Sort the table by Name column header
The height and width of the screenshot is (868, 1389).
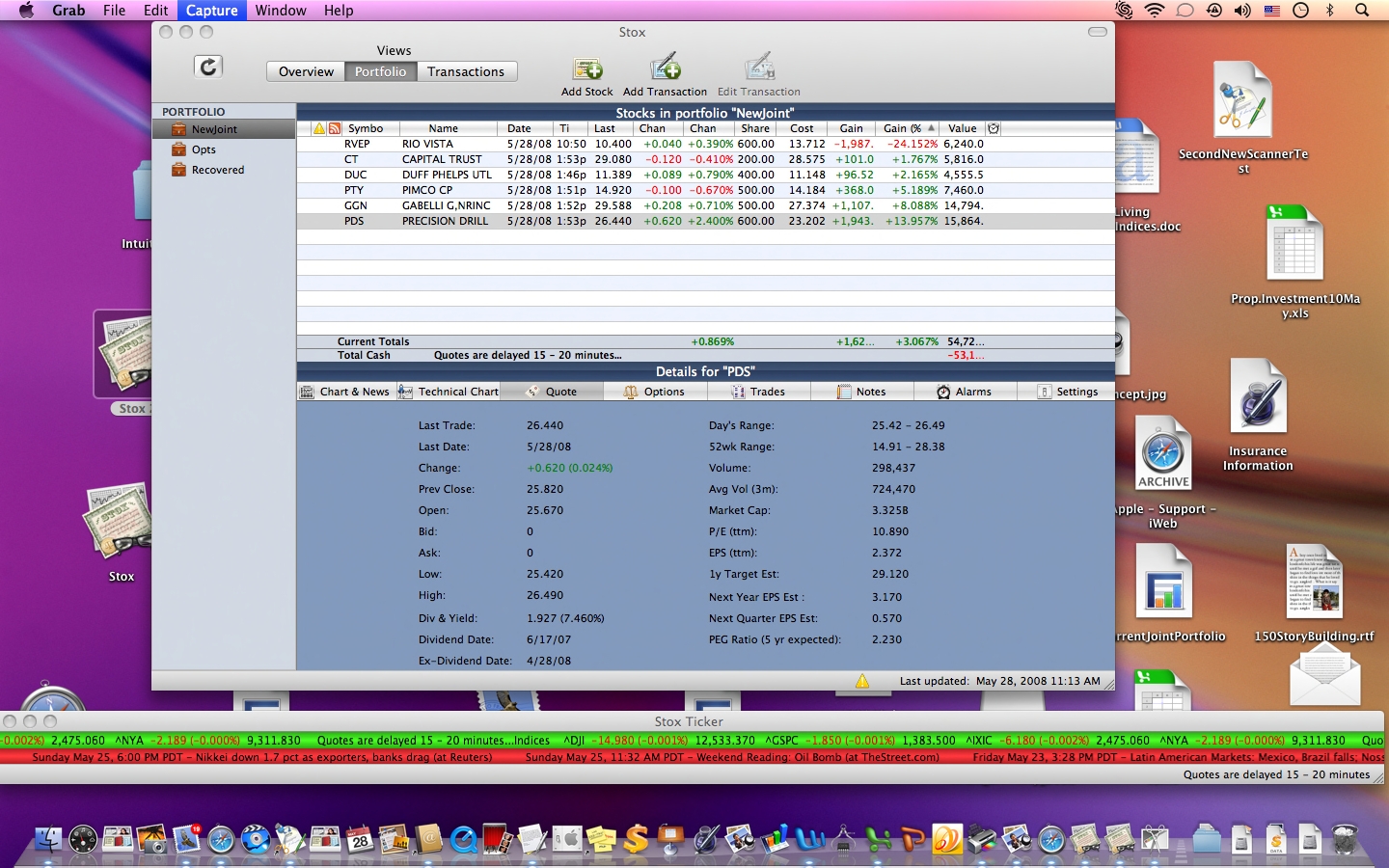coord(444,128)
